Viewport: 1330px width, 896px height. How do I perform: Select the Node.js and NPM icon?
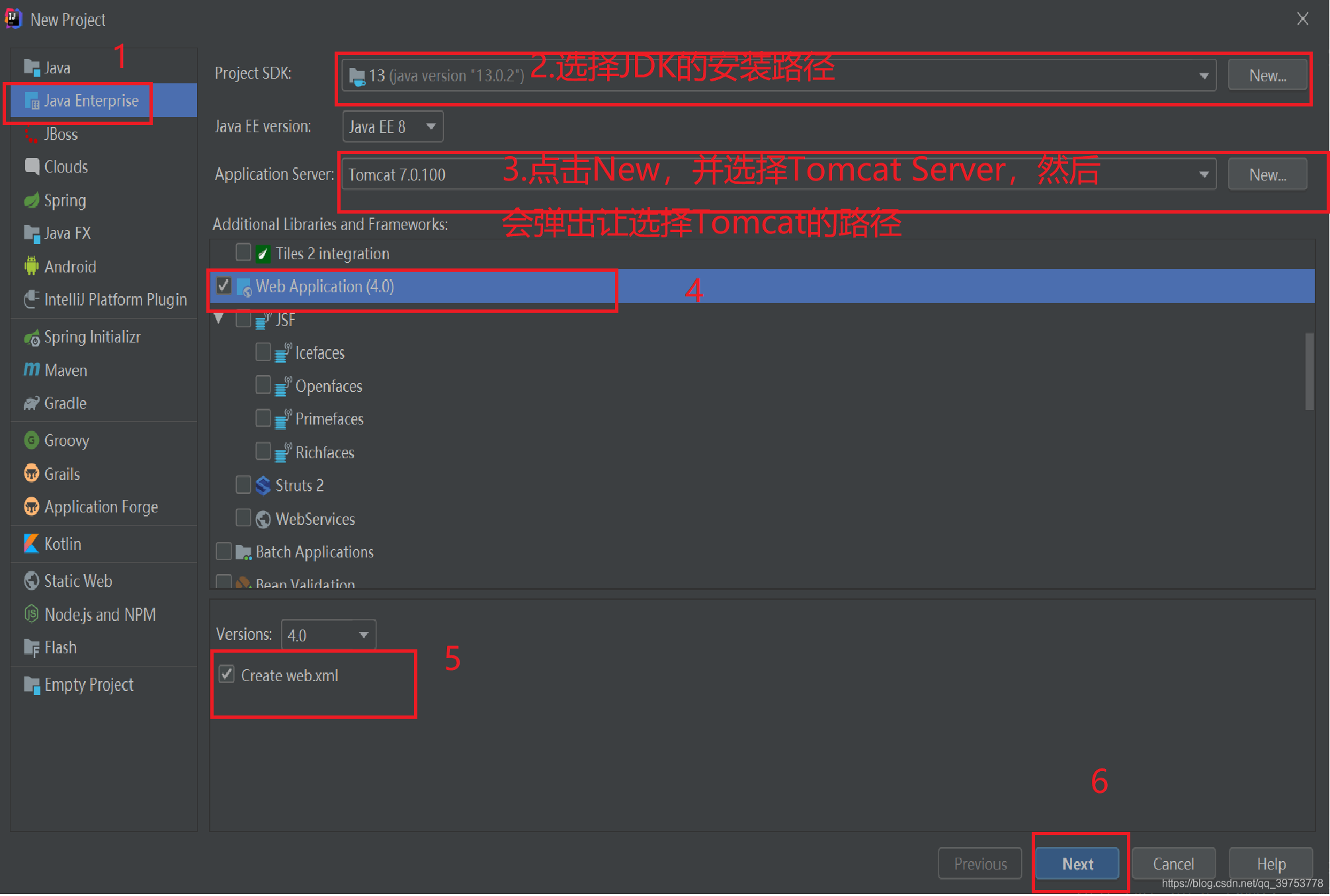click(x=32, y=614)
